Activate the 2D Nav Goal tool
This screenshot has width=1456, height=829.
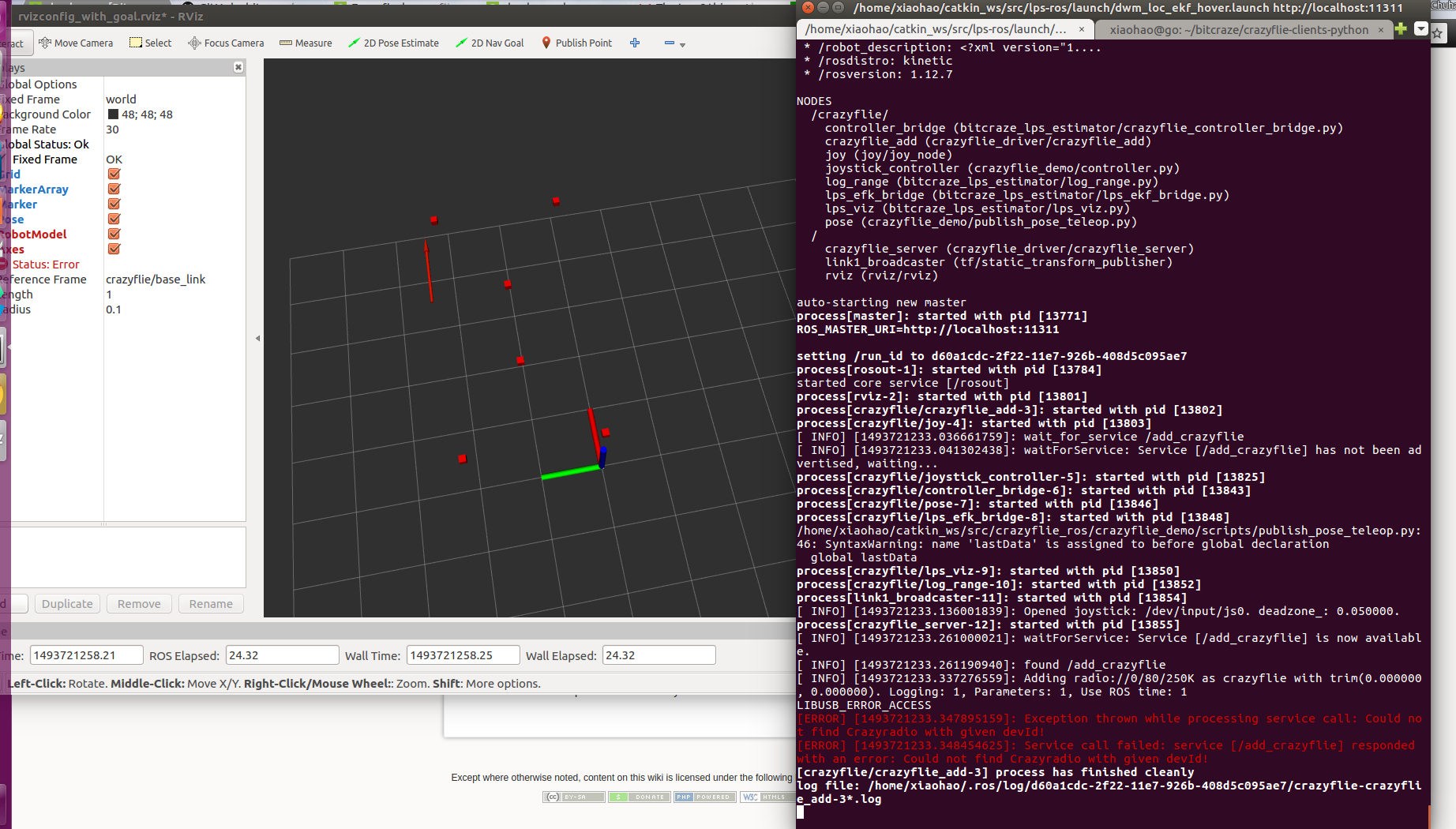[x=490, y=43]
